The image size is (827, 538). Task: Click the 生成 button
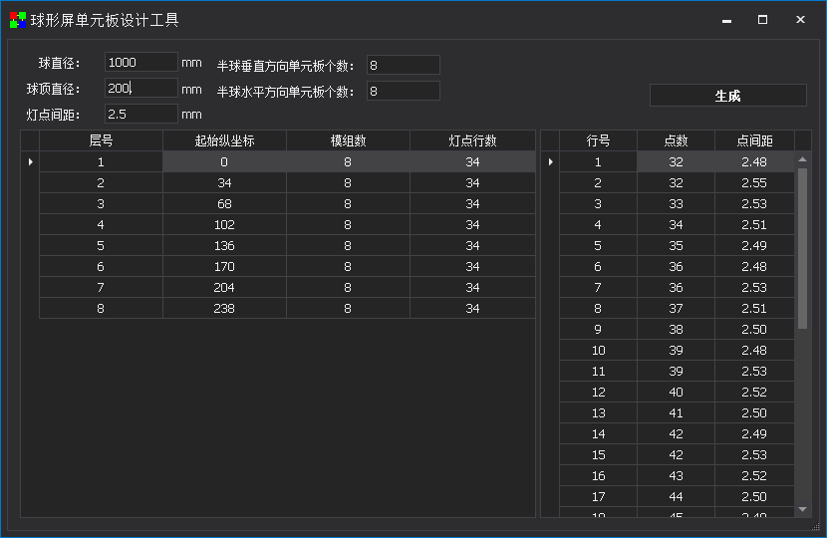point(727,96)
